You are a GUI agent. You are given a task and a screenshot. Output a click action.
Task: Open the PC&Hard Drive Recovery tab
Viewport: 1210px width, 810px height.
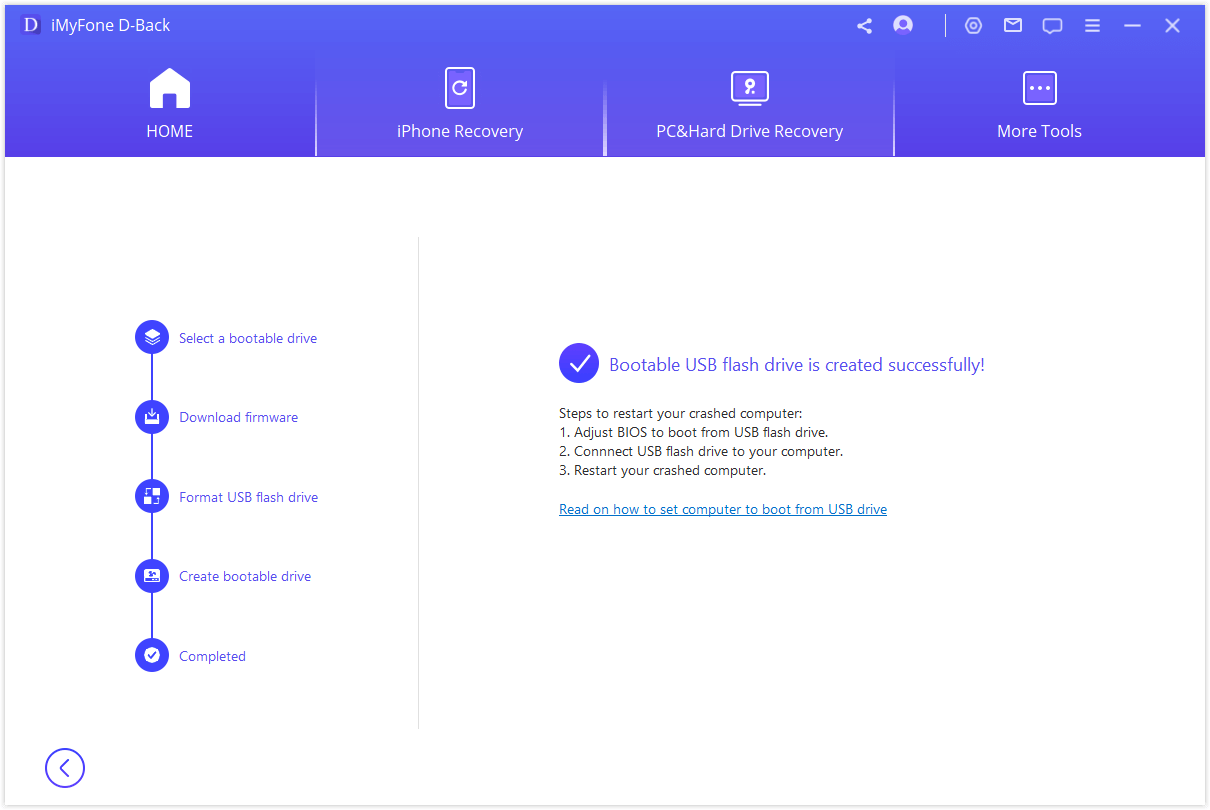point(749,104)
